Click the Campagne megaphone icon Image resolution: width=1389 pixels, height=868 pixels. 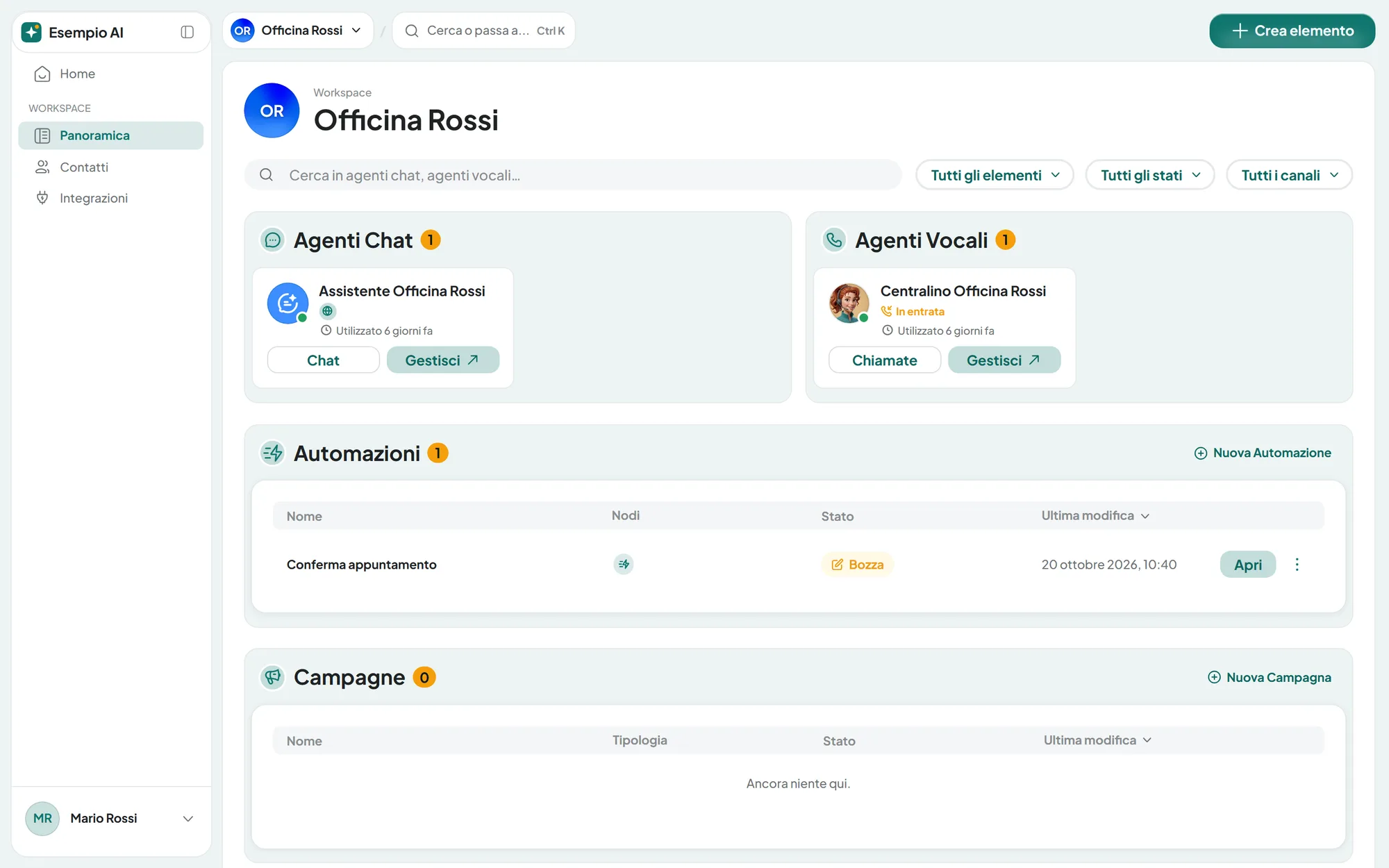(x=272, y=677)
